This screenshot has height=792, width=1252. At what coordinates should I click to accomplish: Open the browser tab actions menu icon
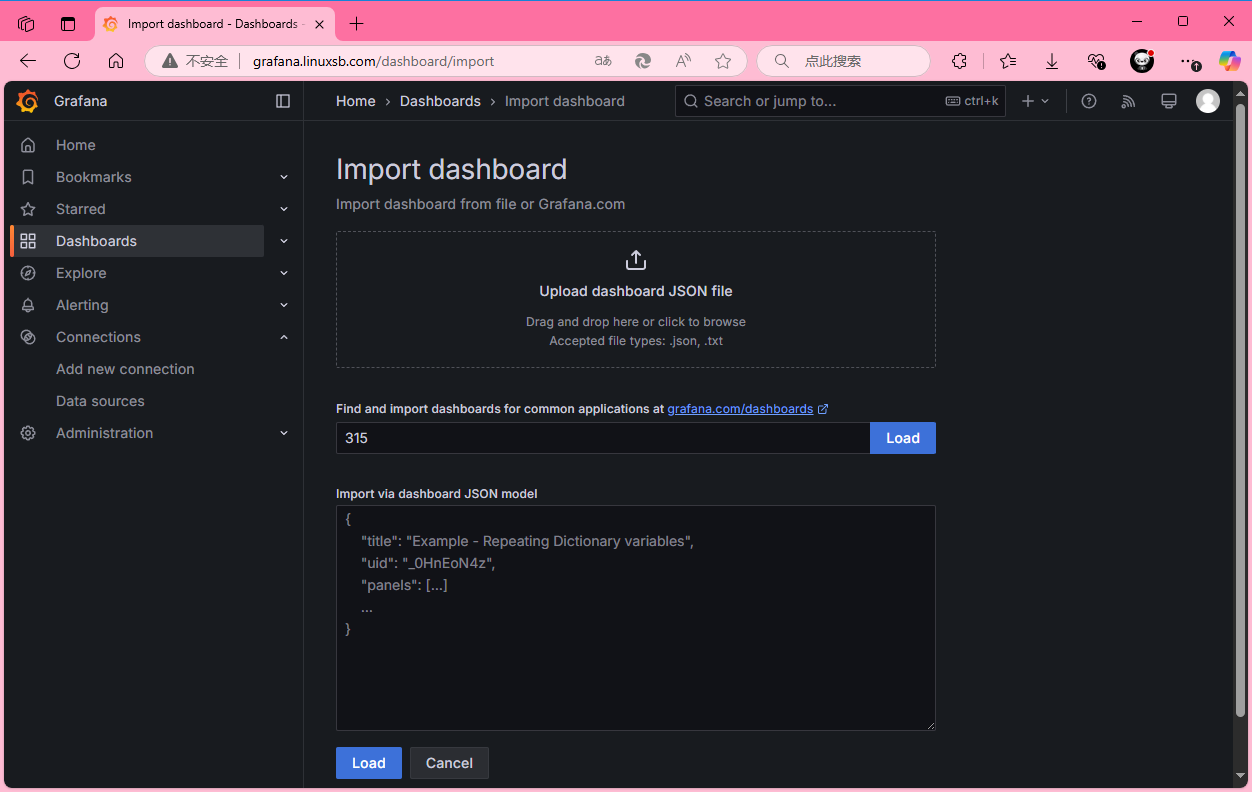pos(68,23)
